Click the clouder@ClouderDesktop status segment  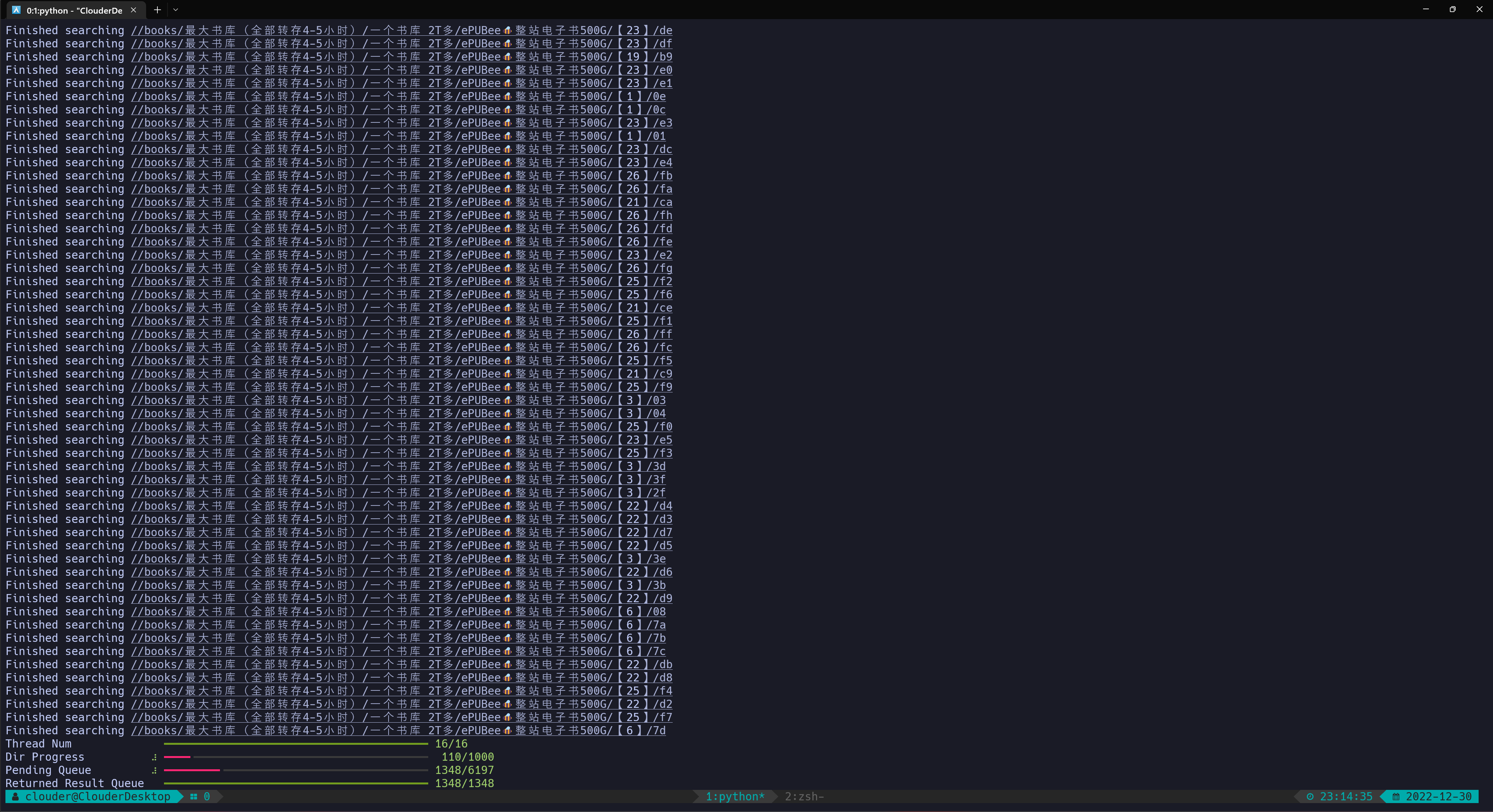coord(98,797)
